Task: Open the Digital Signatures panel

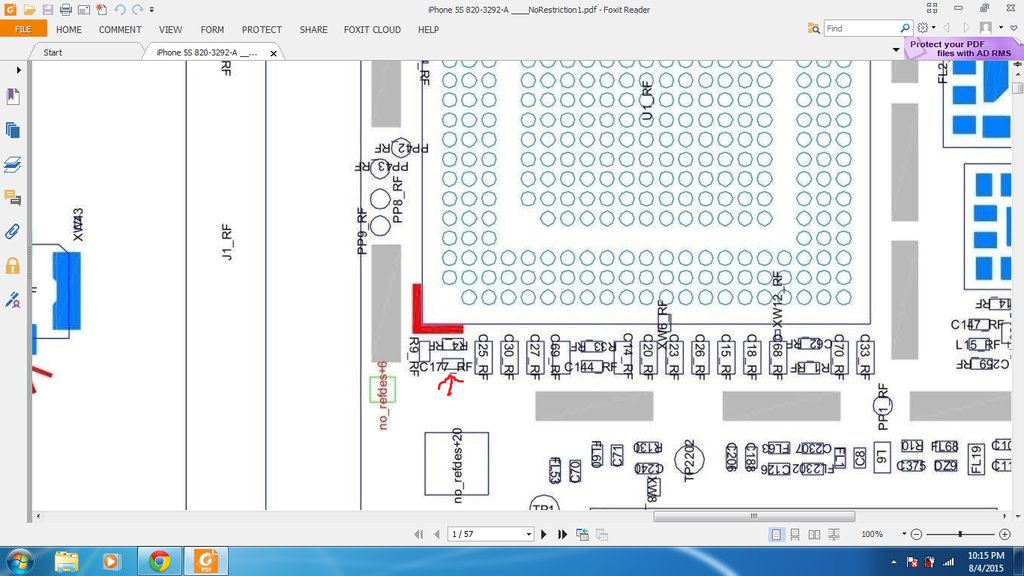Action: pyautogui.click(x=13, y=299)
